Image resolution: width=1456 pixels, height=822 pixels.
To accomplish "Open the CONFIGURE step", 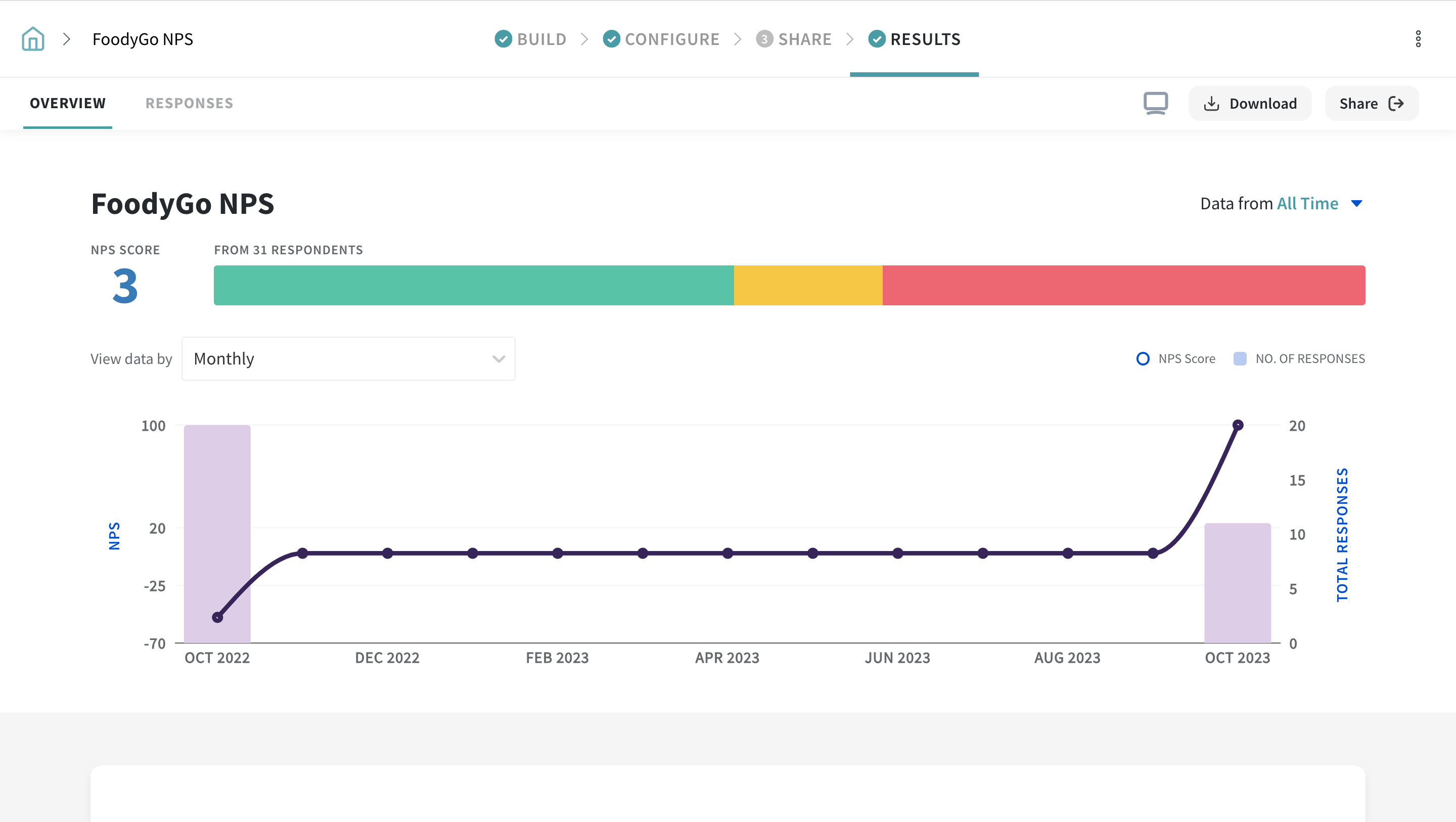I will coord(661,39).
